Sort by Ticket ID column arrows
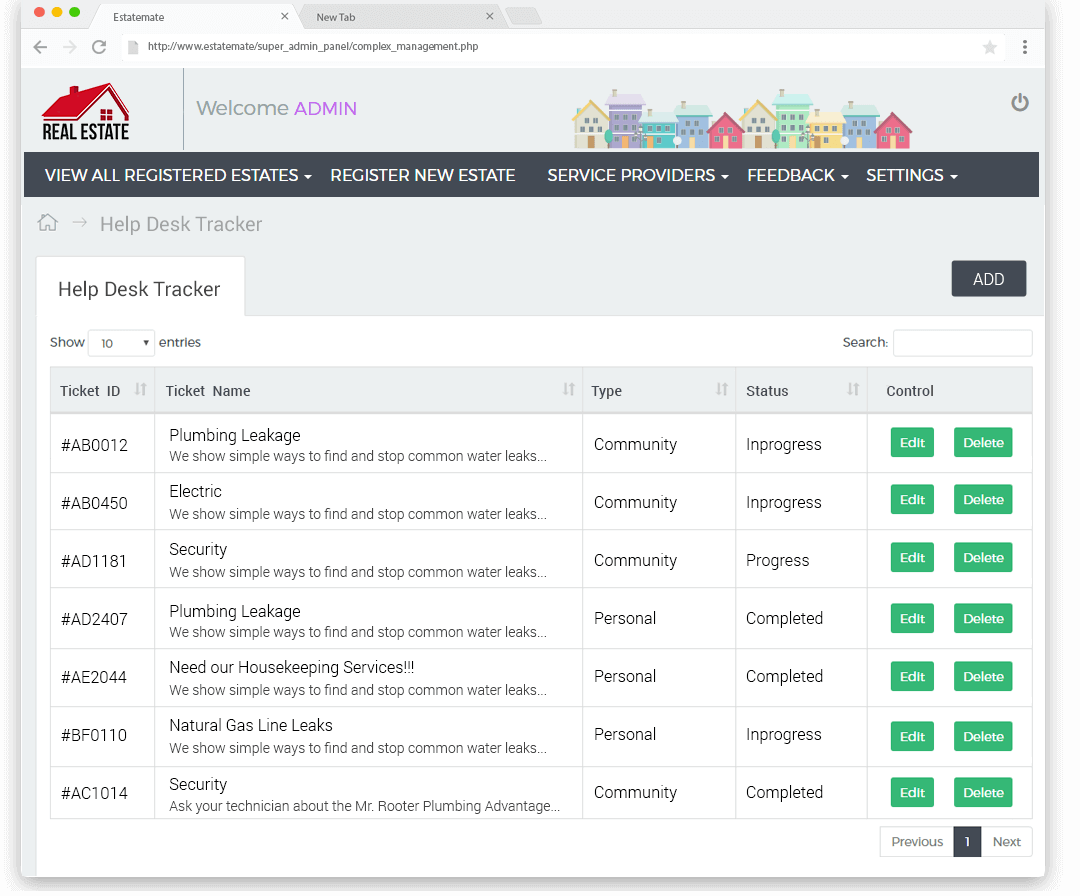 [x=140, y=390]
